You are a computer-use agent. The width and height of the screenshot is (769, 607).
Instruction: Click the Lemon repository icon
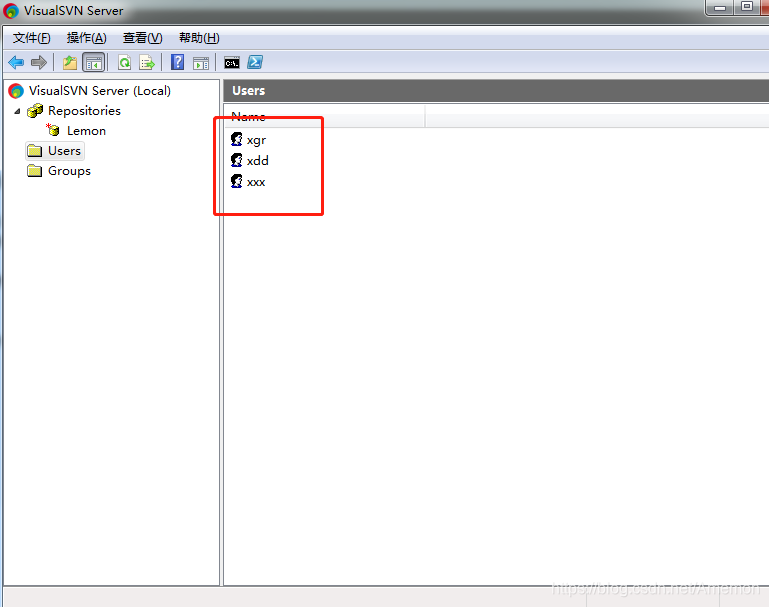pos(53,130)
